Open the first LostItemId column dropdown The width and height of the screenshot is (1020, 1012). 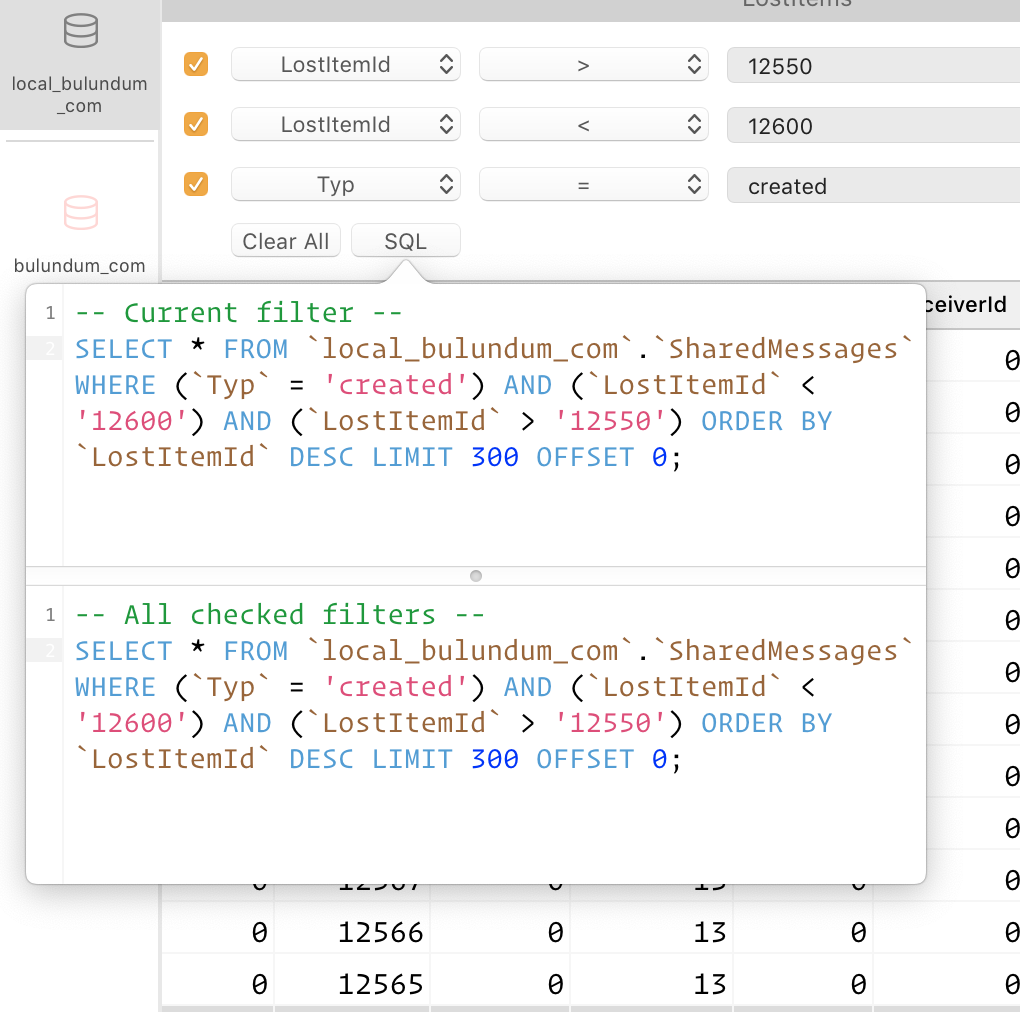(x=345, y=64)
